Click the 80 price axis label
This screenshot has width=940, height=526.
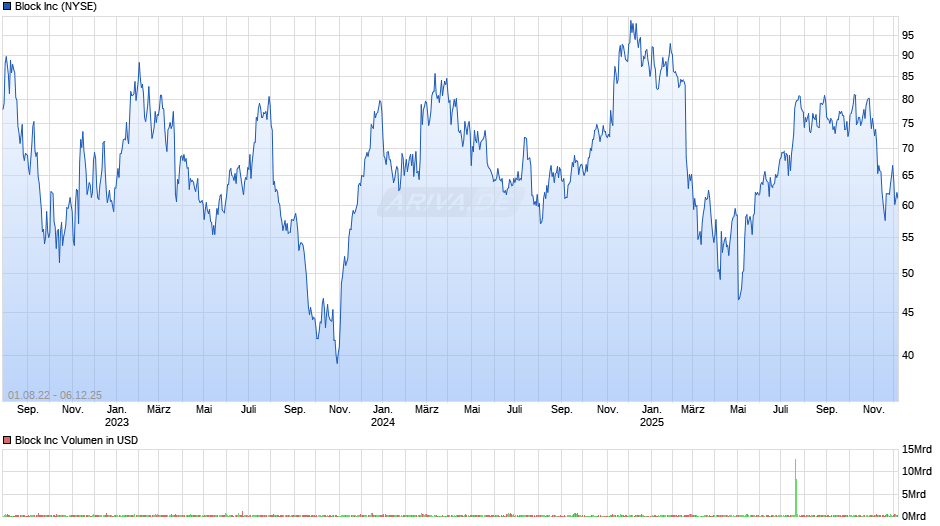(x=908, y=100)
